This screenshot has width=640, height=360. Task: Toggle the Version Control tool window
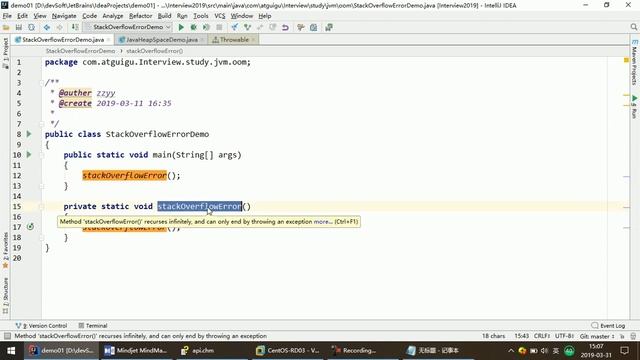(41, 326)
